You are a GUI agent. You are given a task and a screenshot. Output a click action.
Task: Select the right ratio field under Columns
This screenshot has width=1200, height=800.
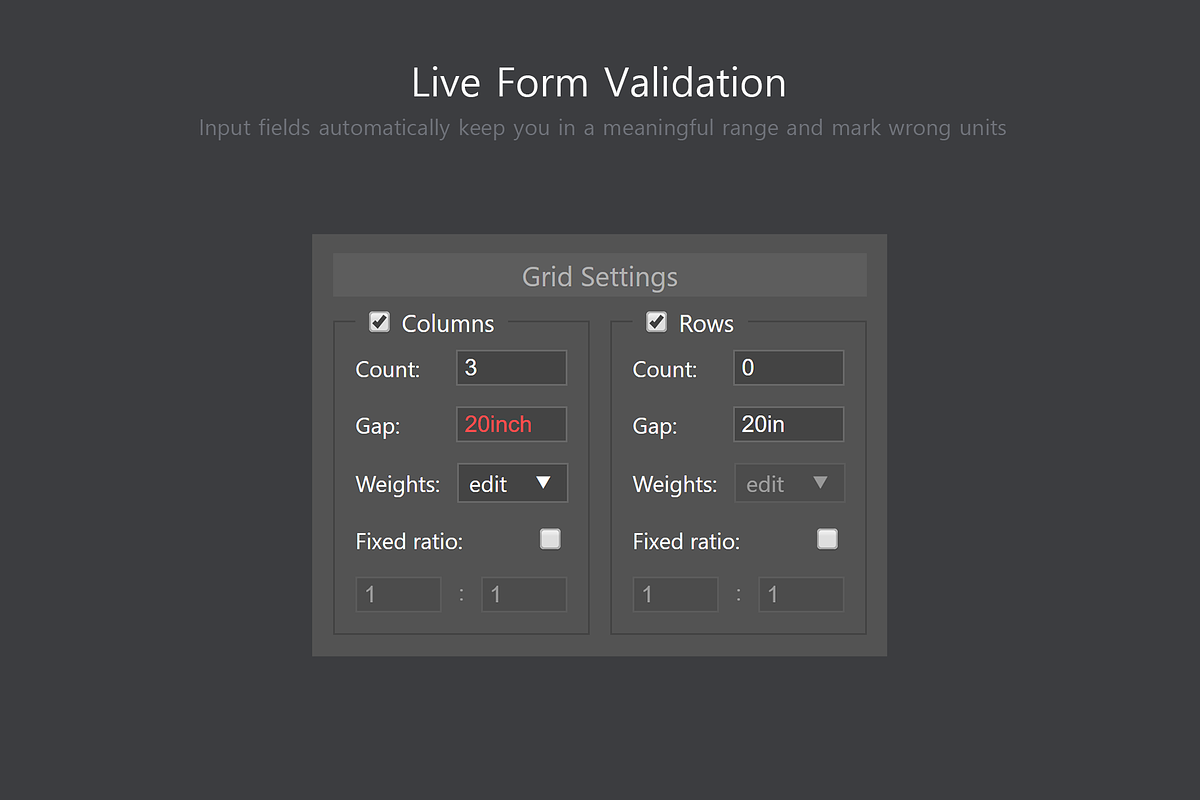(523, 594)
